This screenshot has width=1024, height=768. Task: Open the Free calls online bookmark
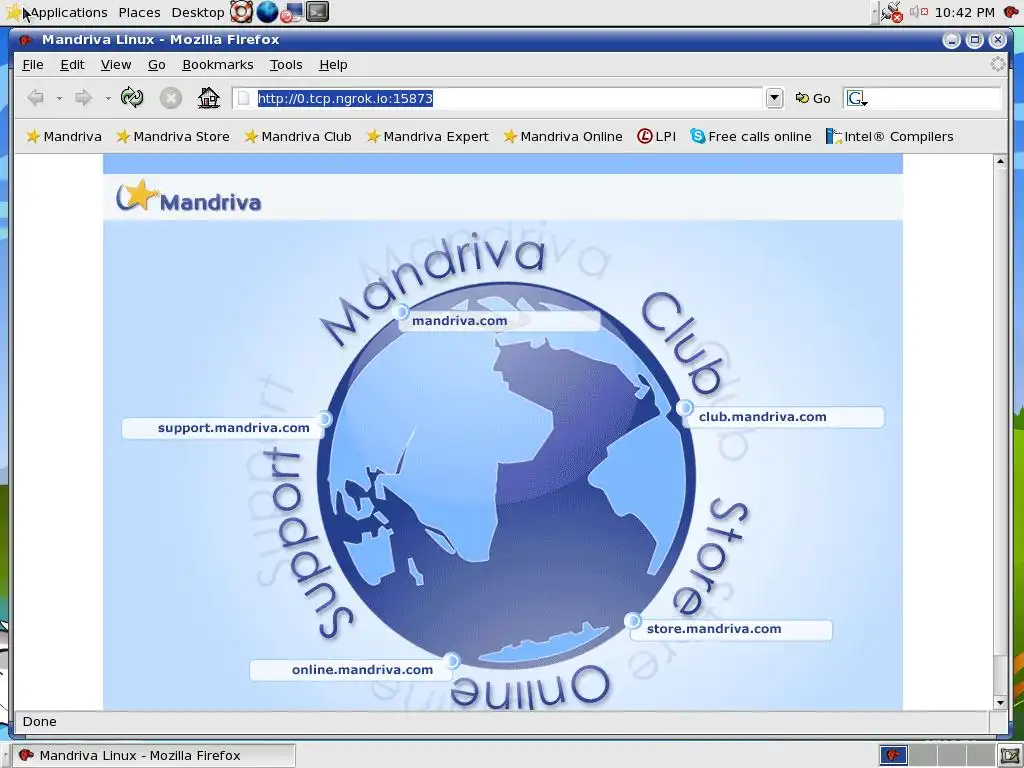(750, 136)
